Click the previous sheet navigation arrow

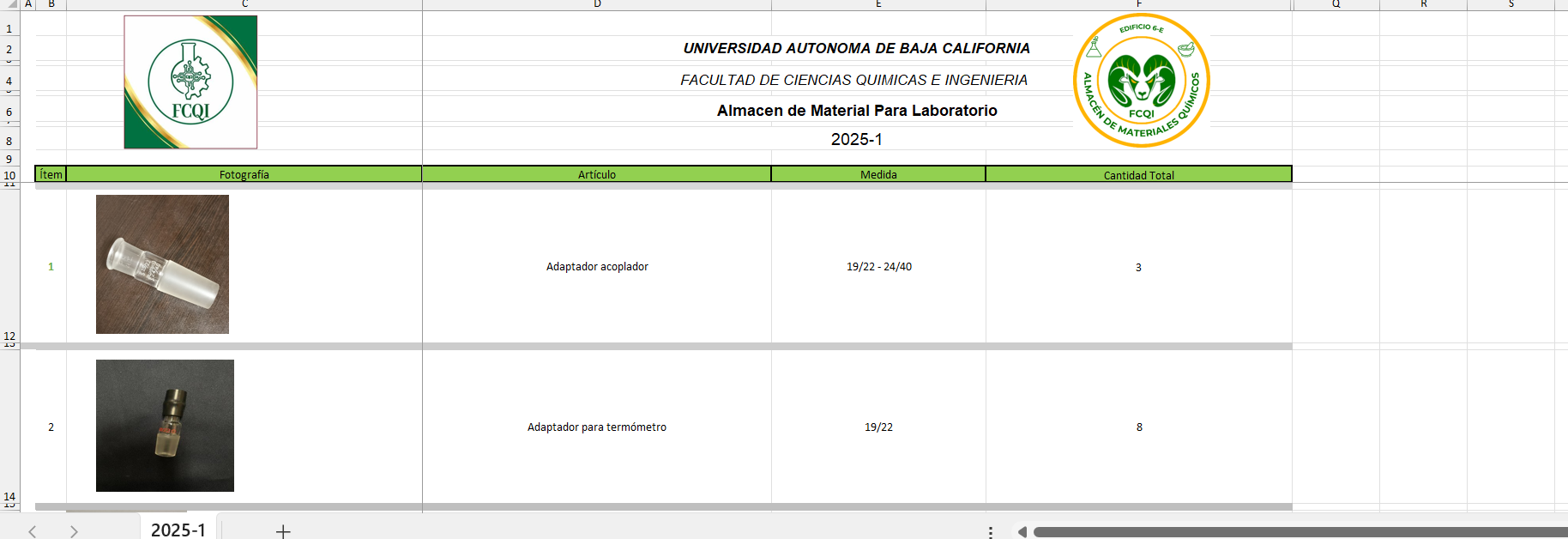[x=33, y=531]
